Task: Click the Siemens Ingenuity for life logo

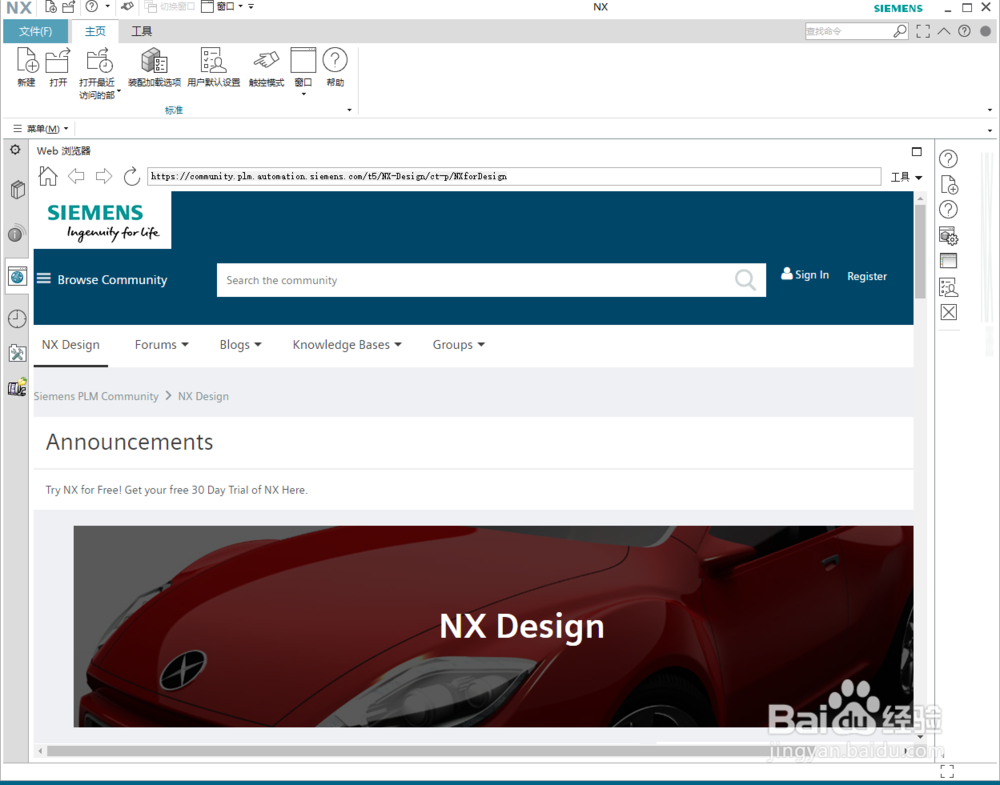Action: [x=103, y=221]
